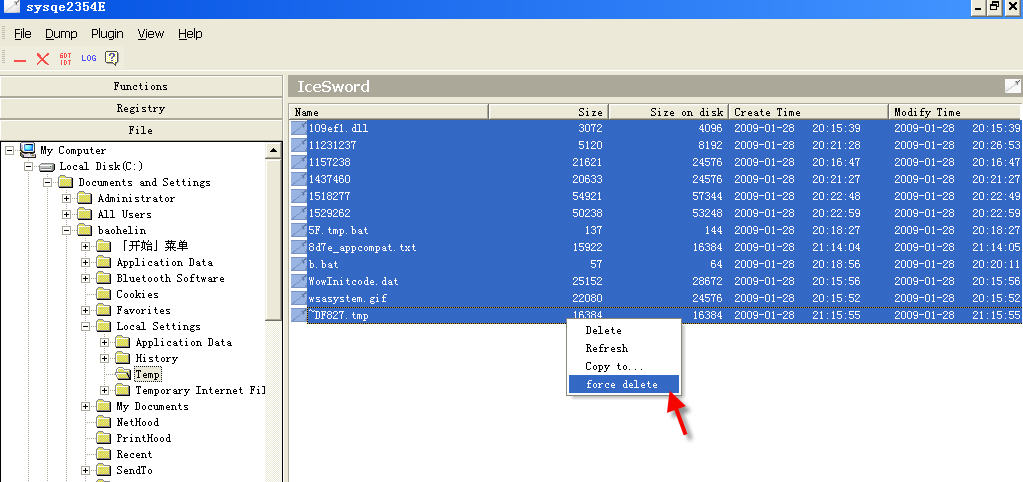Screen dimensions: 1023x482
Task: Click file icon next to 8d7e_appcompat.txt
Action: click(x=299, y=247)
